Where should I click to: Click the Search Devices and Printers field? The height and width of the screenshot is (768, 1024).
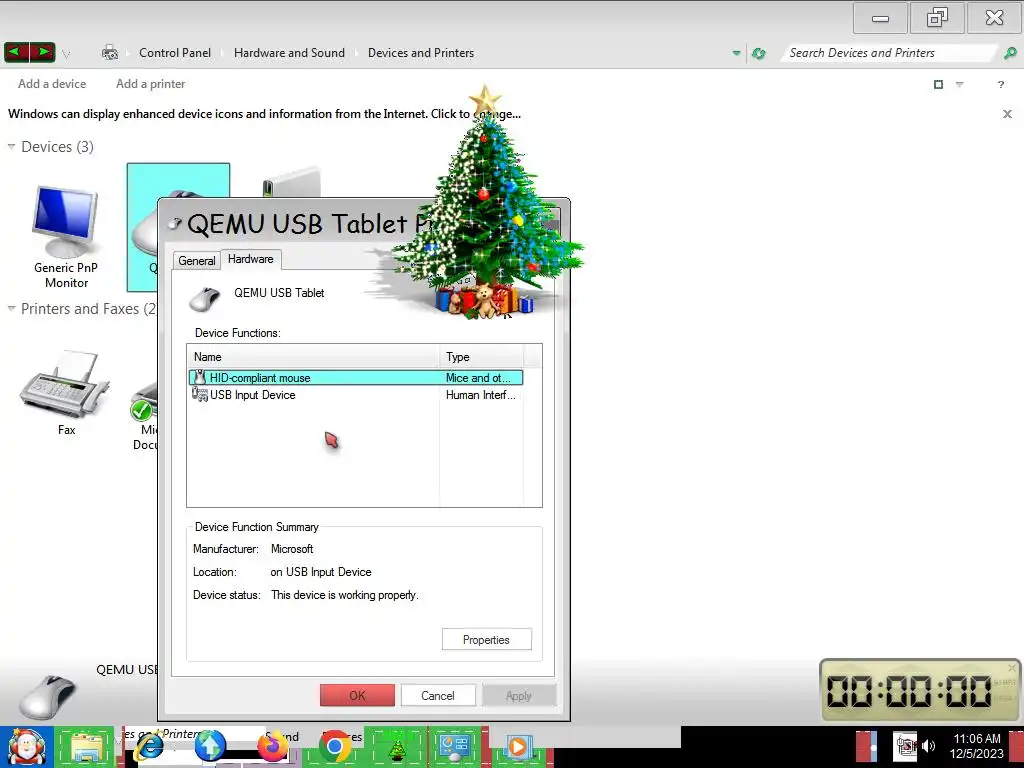(x=889, y=53)
